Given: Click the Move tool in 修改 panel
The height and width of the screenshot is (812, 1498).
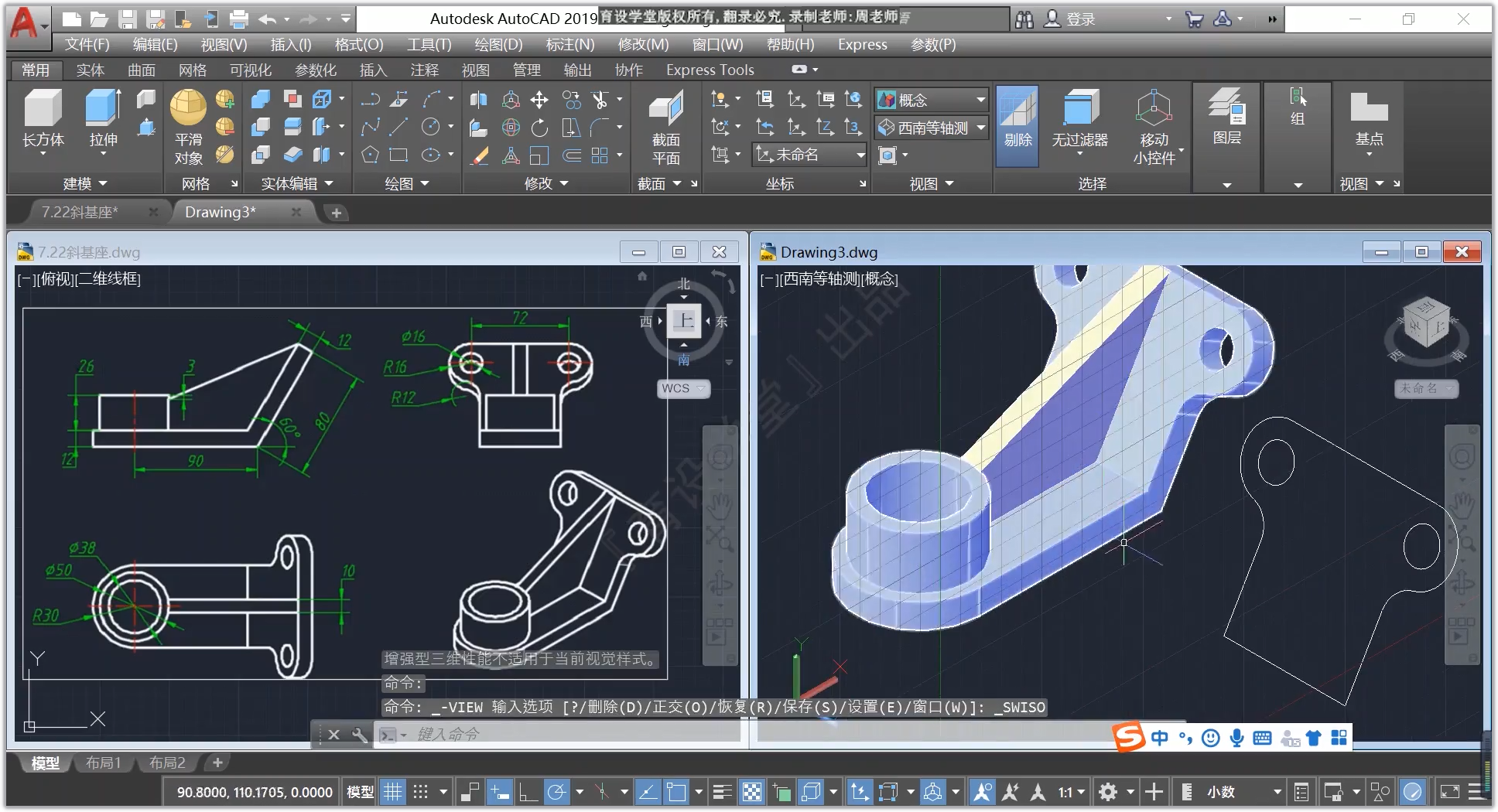Looking at the screenshot, I should click(539, 100).
